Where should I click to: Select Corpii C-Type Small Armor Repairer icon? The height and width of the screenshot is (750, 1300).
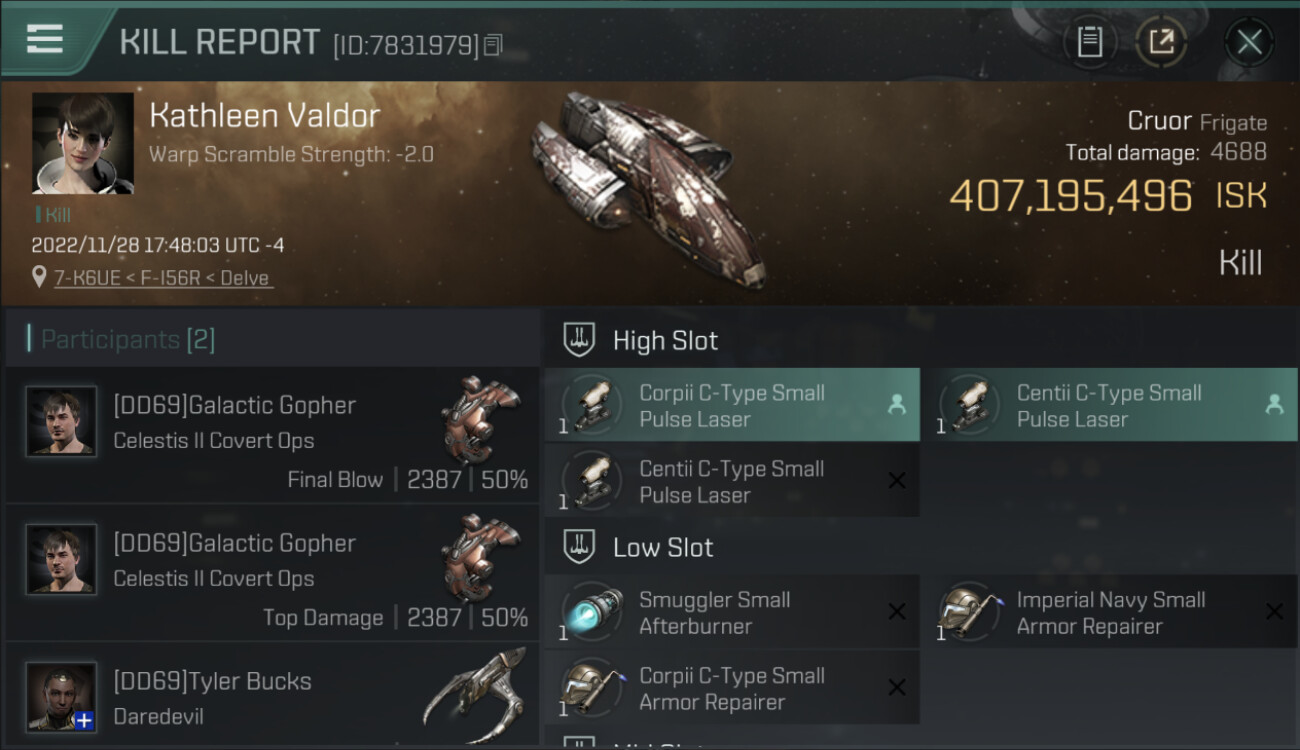click(592, 688)
